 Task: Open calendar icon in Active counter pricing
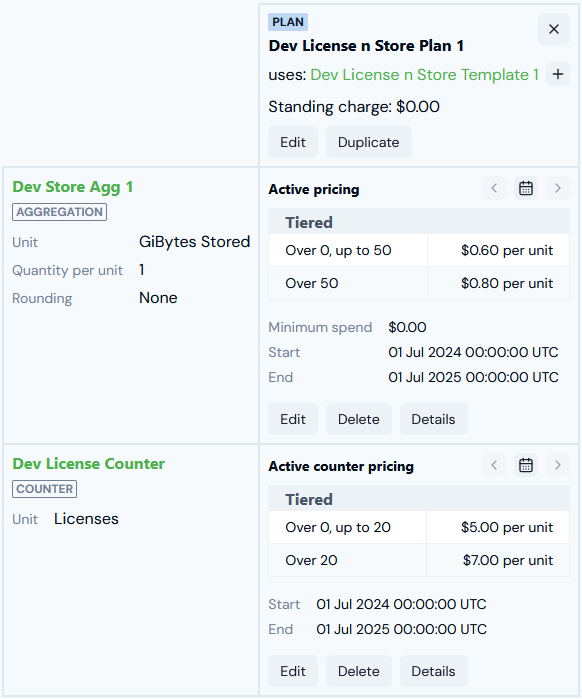[526, 465]
